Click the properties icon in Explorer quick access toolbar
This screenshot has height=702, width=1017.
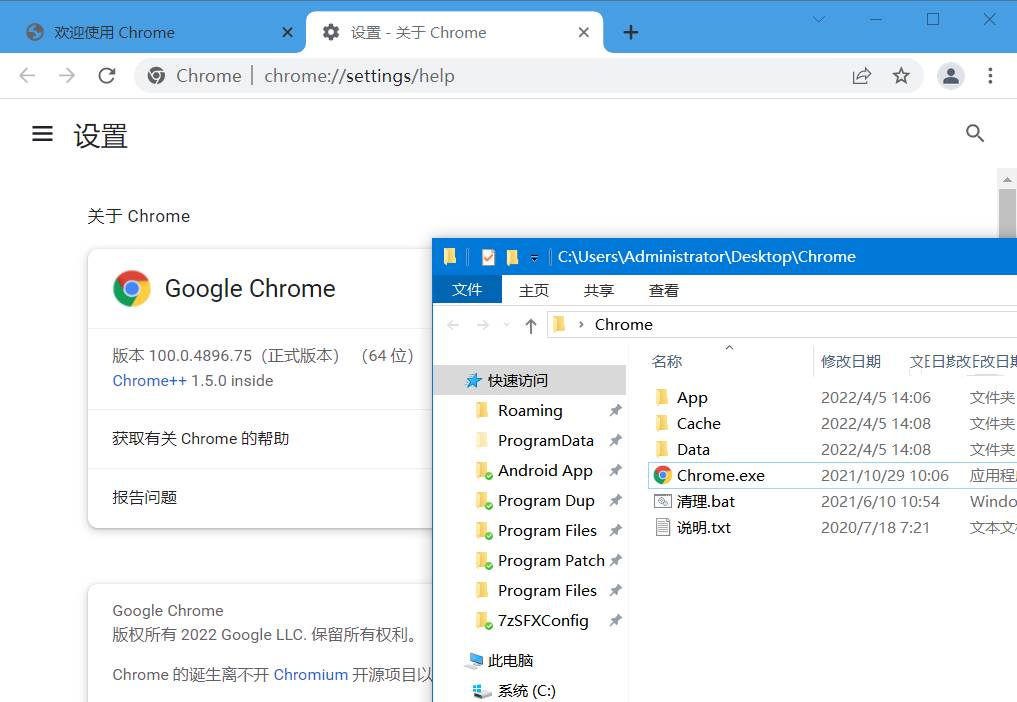click(487, 256)
